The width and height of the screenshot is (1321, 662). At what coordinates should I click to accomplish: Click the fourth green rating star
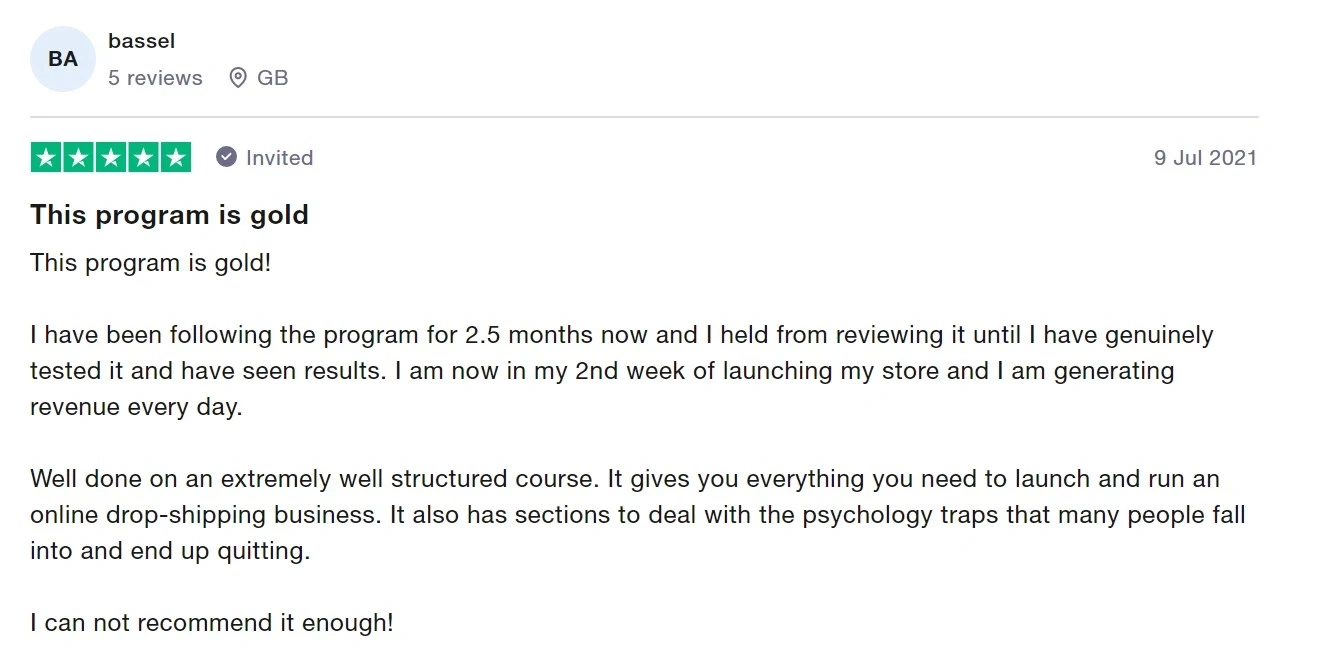click(143, 157)
